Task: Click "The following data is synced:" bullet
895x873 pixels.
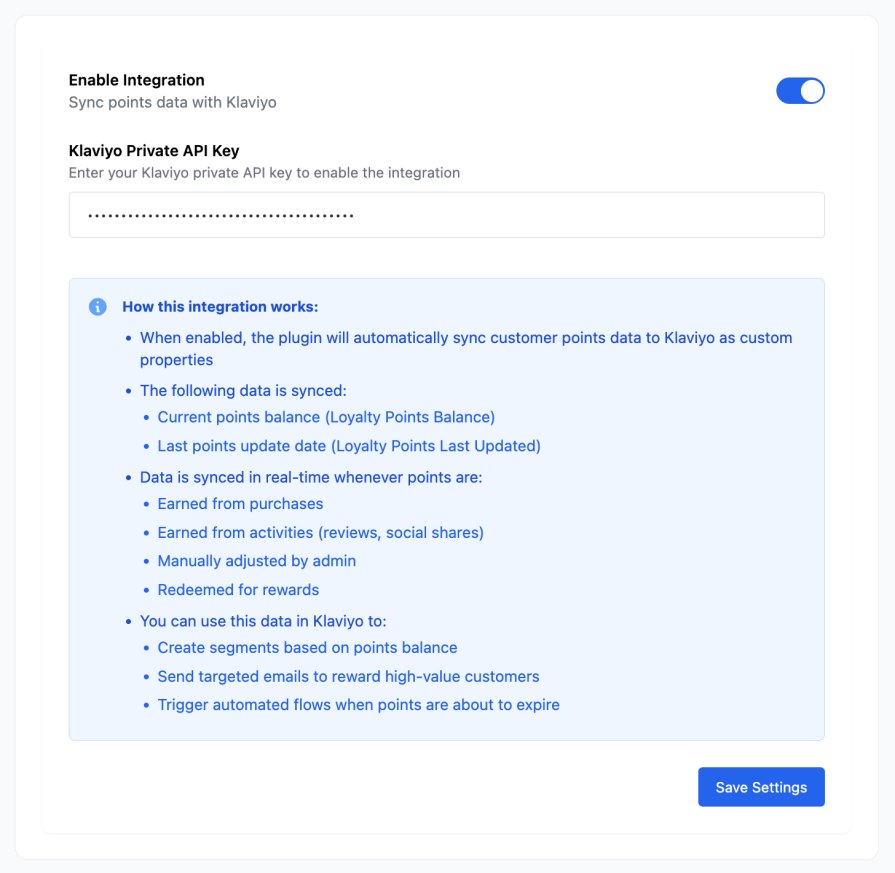Action: pyautogui.click(x=243, y=391)
